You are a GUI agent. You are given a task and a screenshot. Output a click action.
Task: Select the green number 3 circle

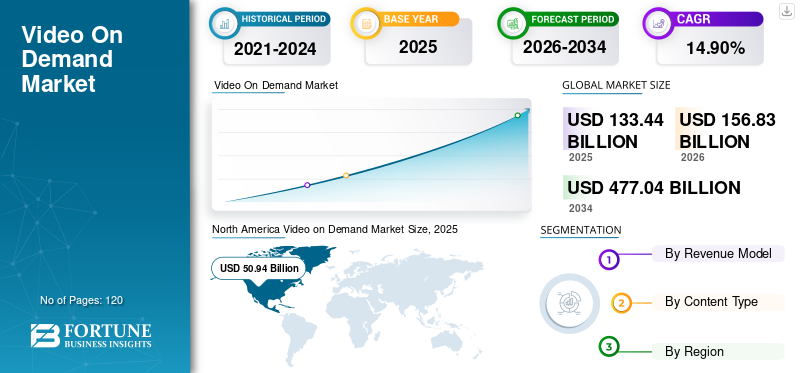608,347
